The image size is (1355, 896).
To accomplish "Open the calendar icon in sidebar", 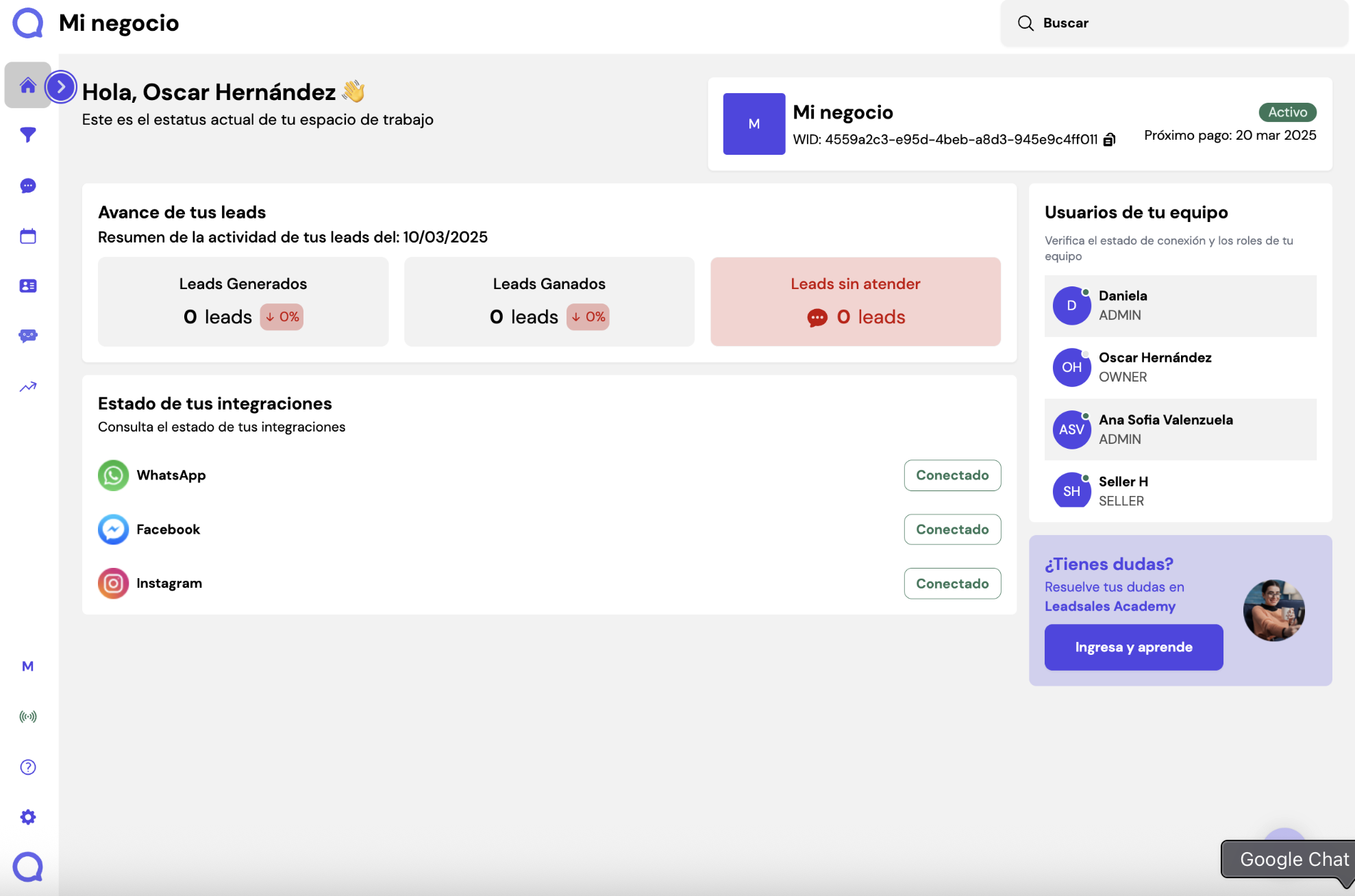I will (x=27, y=236).
